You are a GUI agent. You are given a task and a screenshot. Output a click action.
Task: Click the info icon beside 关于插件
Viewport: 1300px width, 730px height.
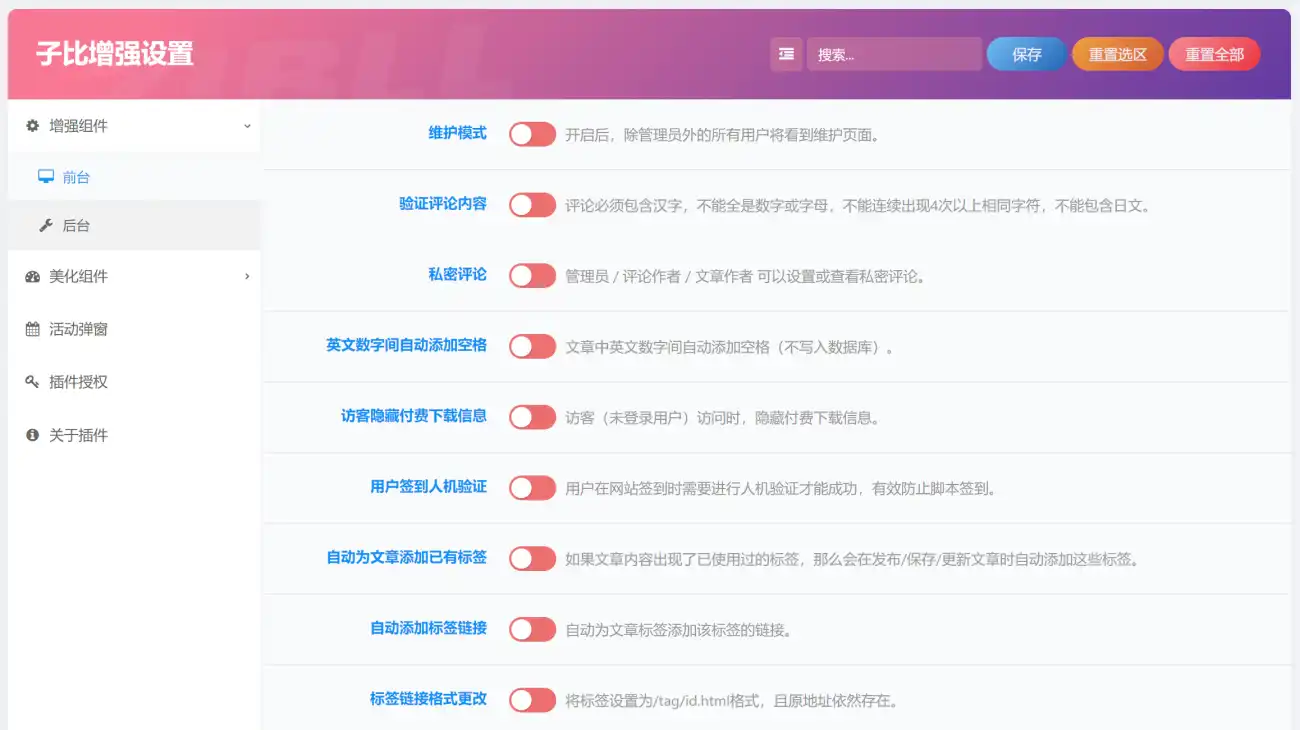pyautogui.click(x=31, y=434)
